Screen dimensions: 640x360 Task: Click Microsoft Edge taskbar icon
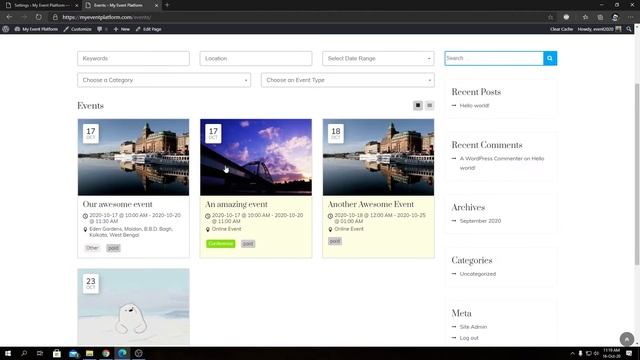[x=122, y=353]
